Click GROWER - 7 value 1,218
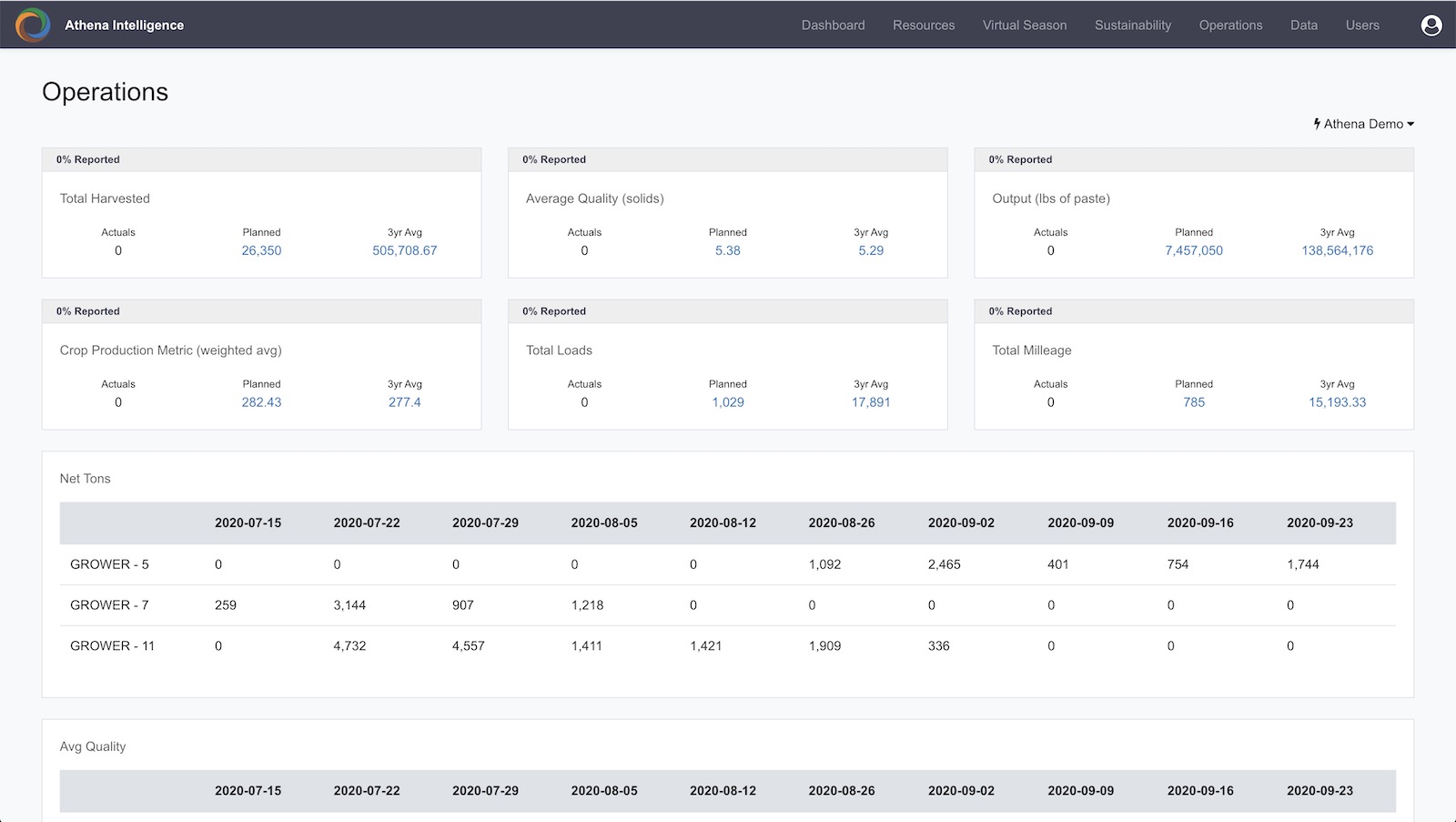1456x822 pixels. coord(587,605)
